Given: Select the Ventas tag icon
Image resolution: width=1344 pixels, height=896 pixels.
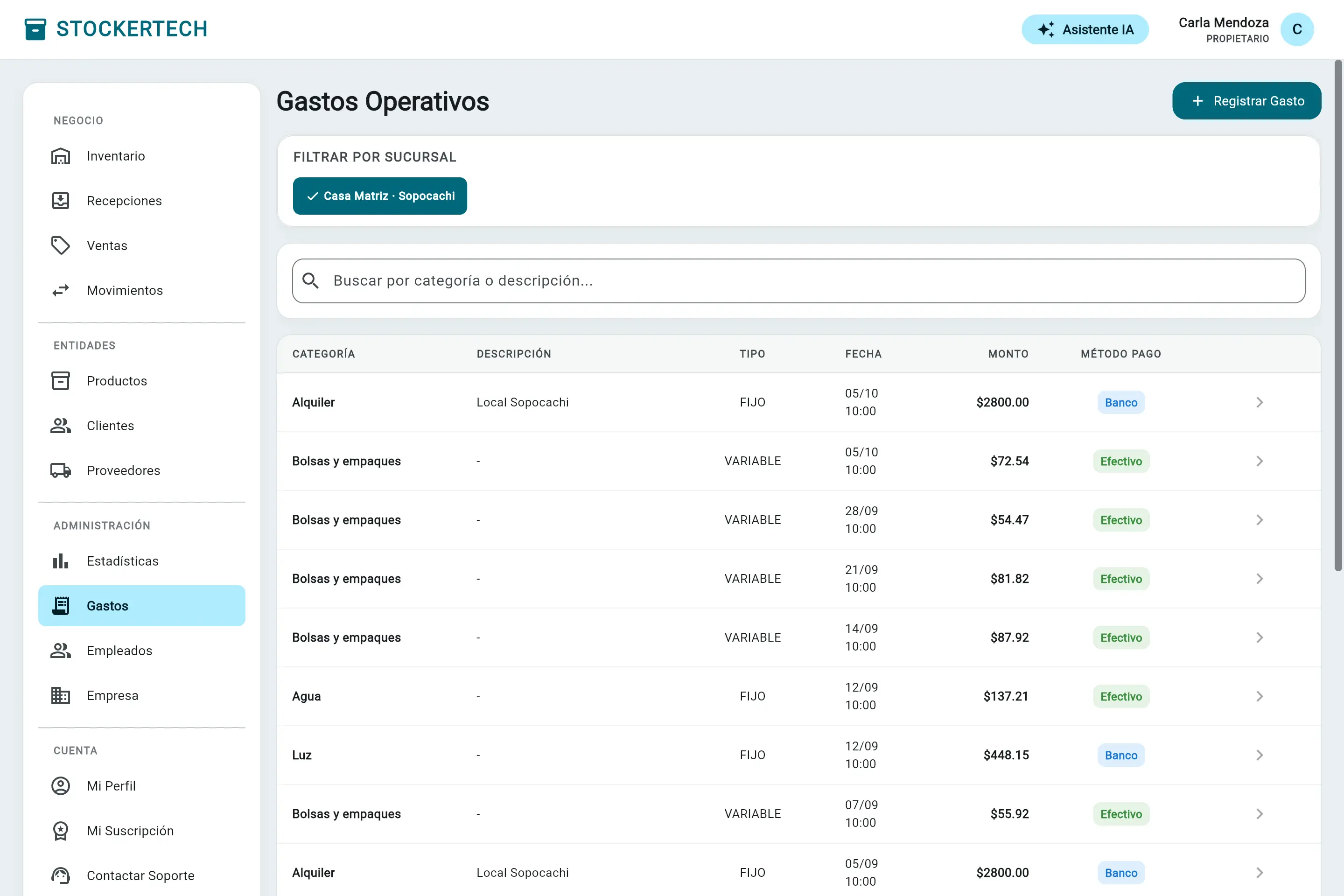Looking at the screenshot, I should click(x=61, y=245).
